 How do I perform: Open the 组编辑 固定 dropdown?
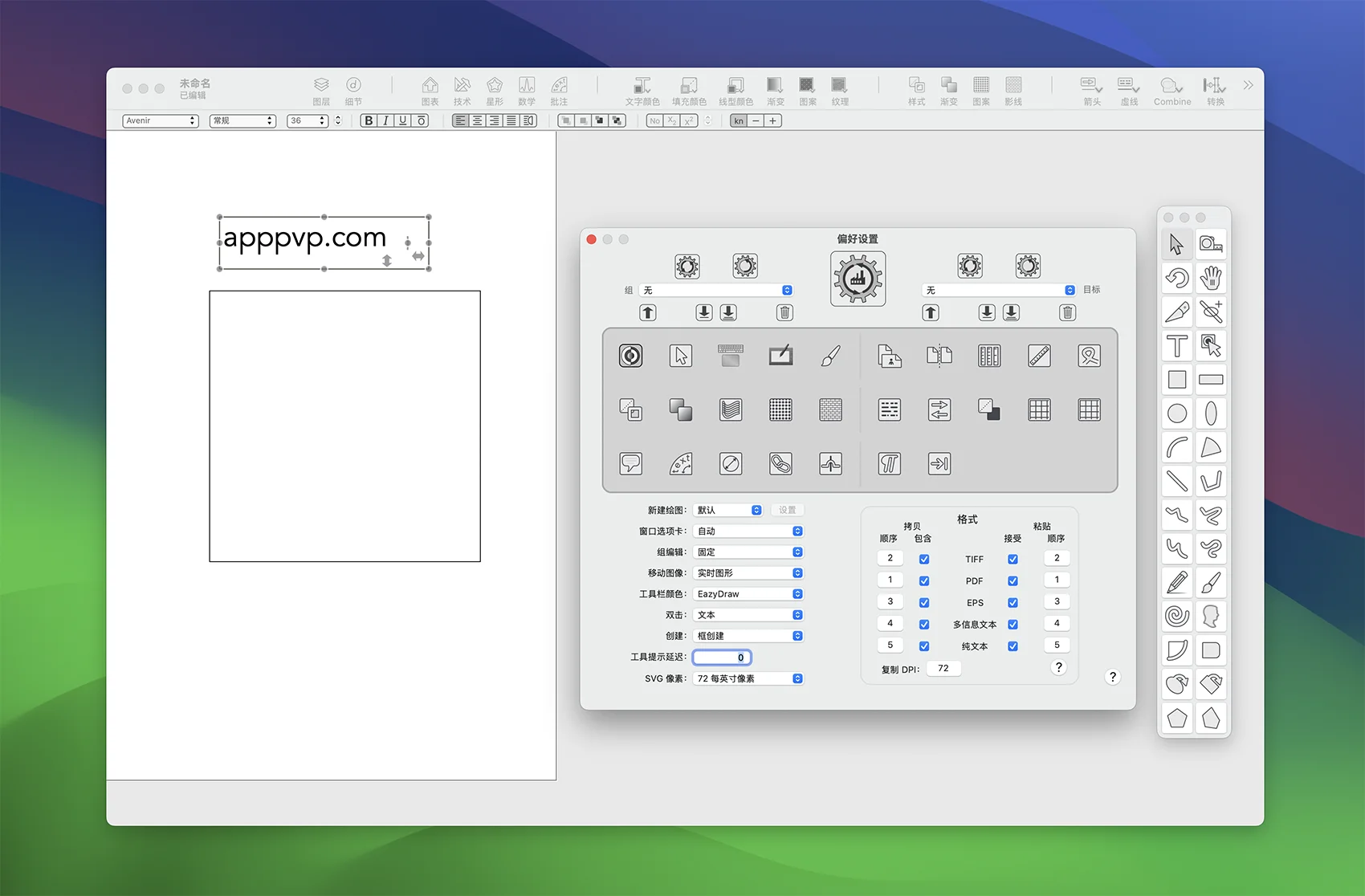coord(748,552)
